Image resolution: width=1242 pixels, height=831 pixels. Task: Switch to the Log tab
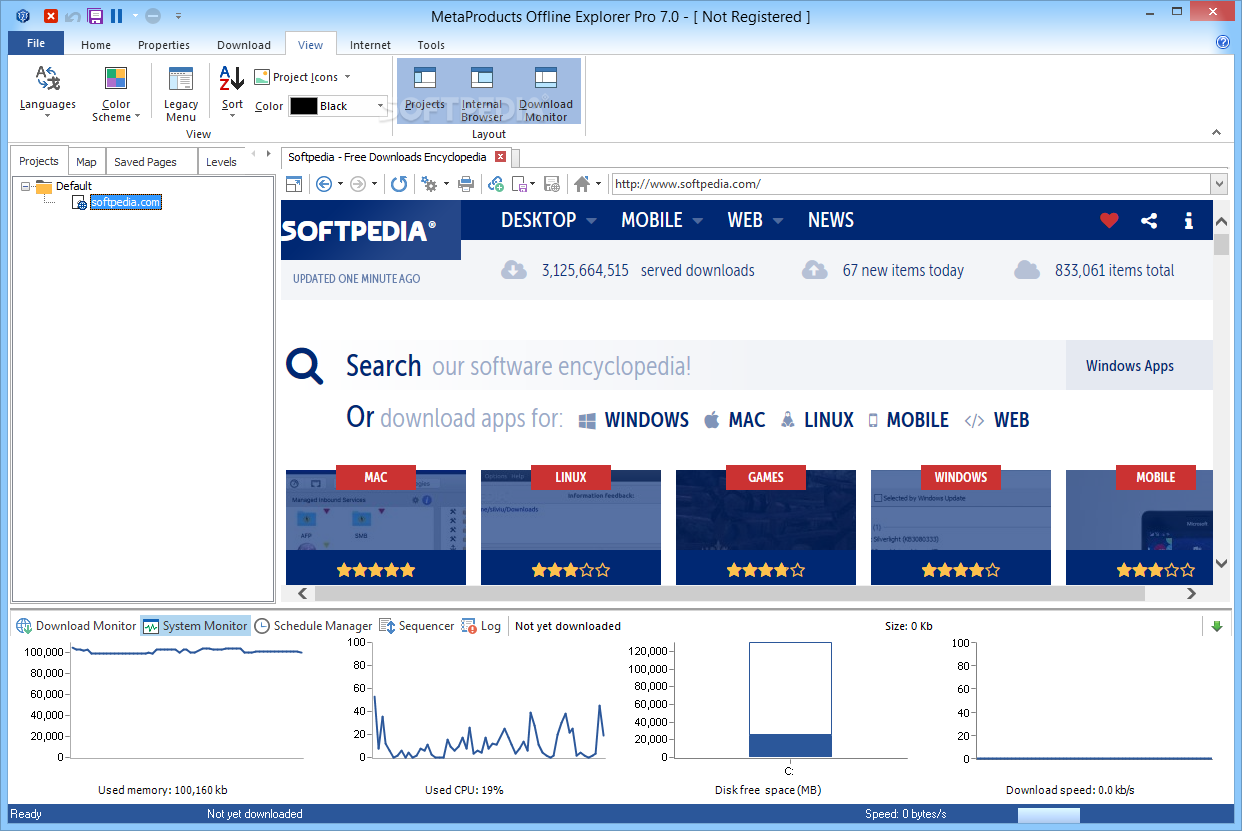pyautogui.click(x=481, y=626)
